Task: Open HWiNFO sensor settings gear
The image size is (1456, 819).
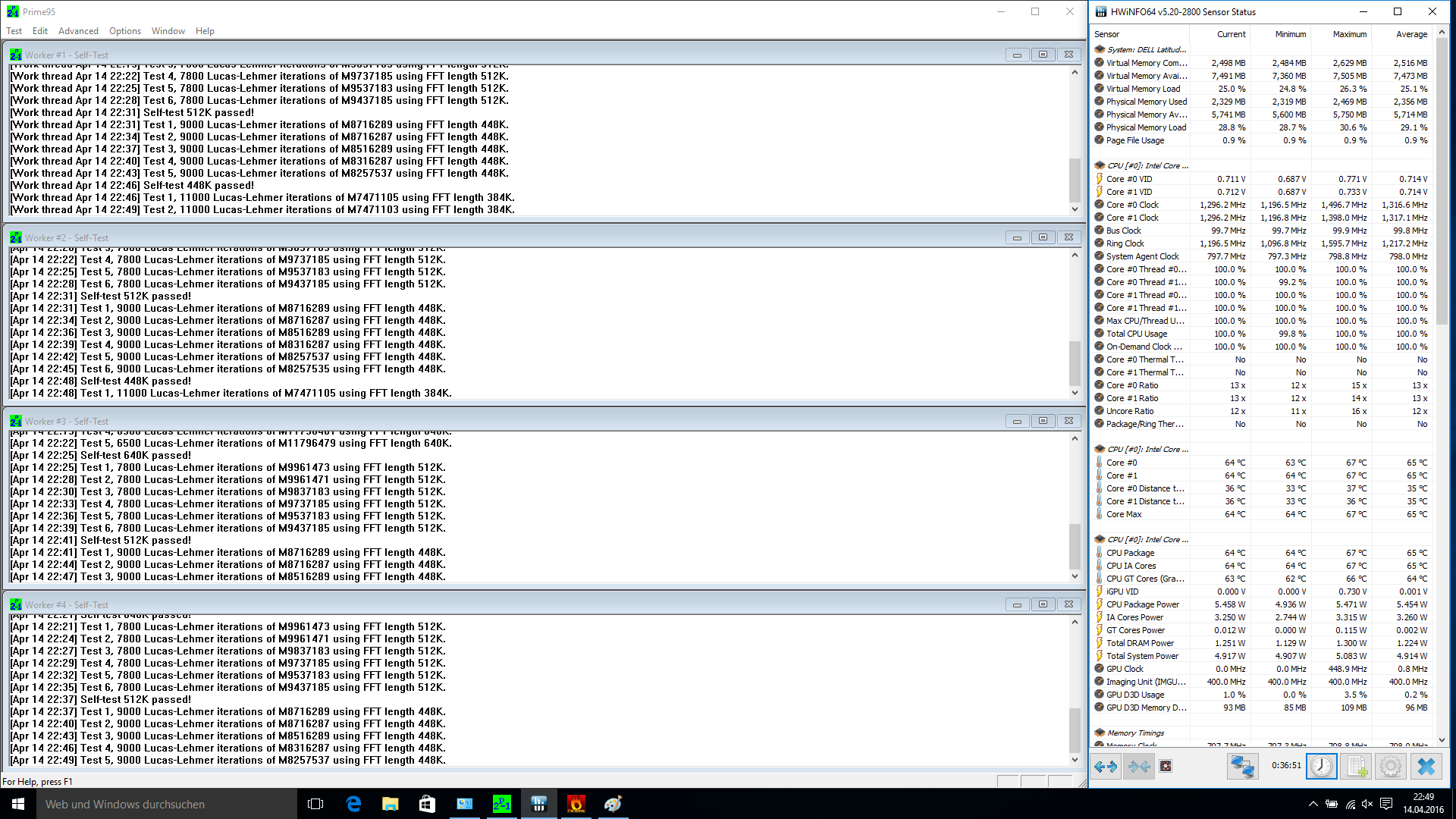Action: click(x=1390, y=767)
